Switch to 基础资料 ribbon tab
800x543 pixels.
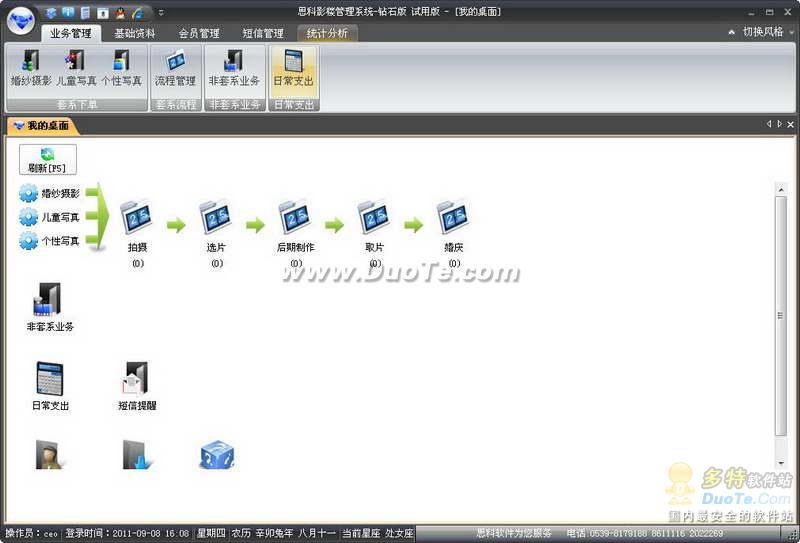pos(135,33)
